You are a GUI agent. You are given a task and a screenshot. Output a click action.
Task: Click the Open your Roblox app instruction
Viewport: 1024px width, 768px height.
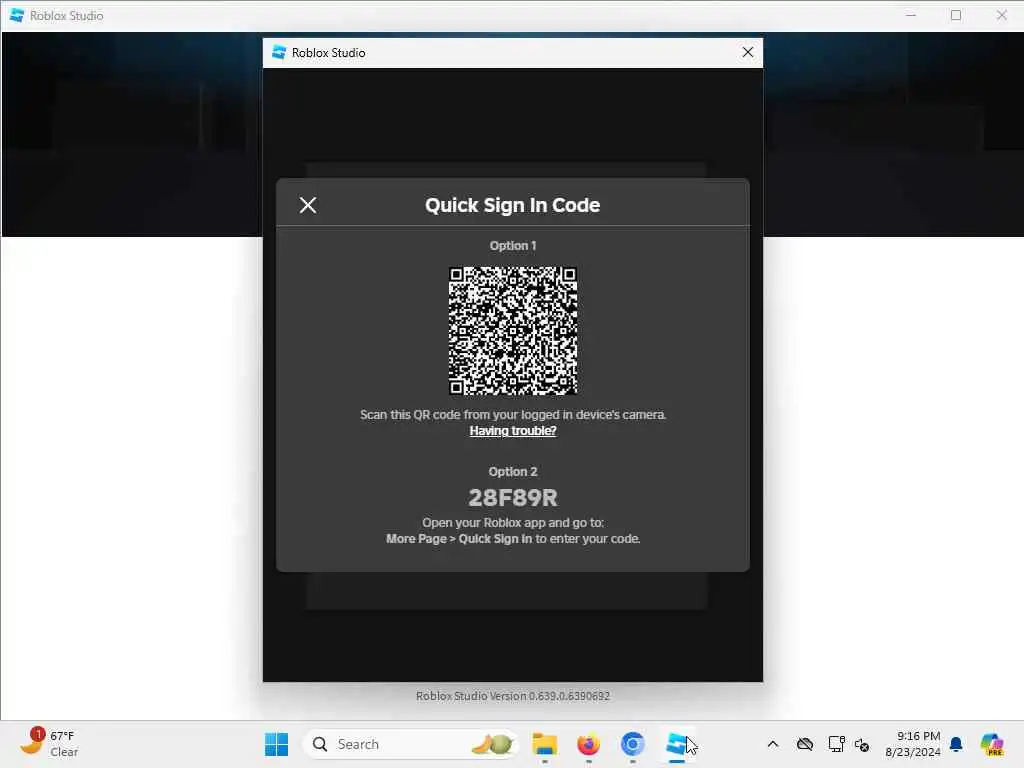pyautogui.click(x=513, y=523)
